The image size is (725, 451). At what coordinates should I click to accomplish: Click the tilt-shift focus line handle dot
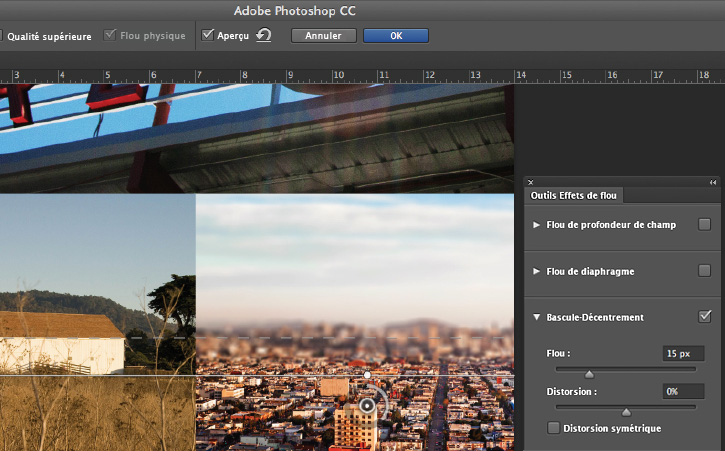367,375
